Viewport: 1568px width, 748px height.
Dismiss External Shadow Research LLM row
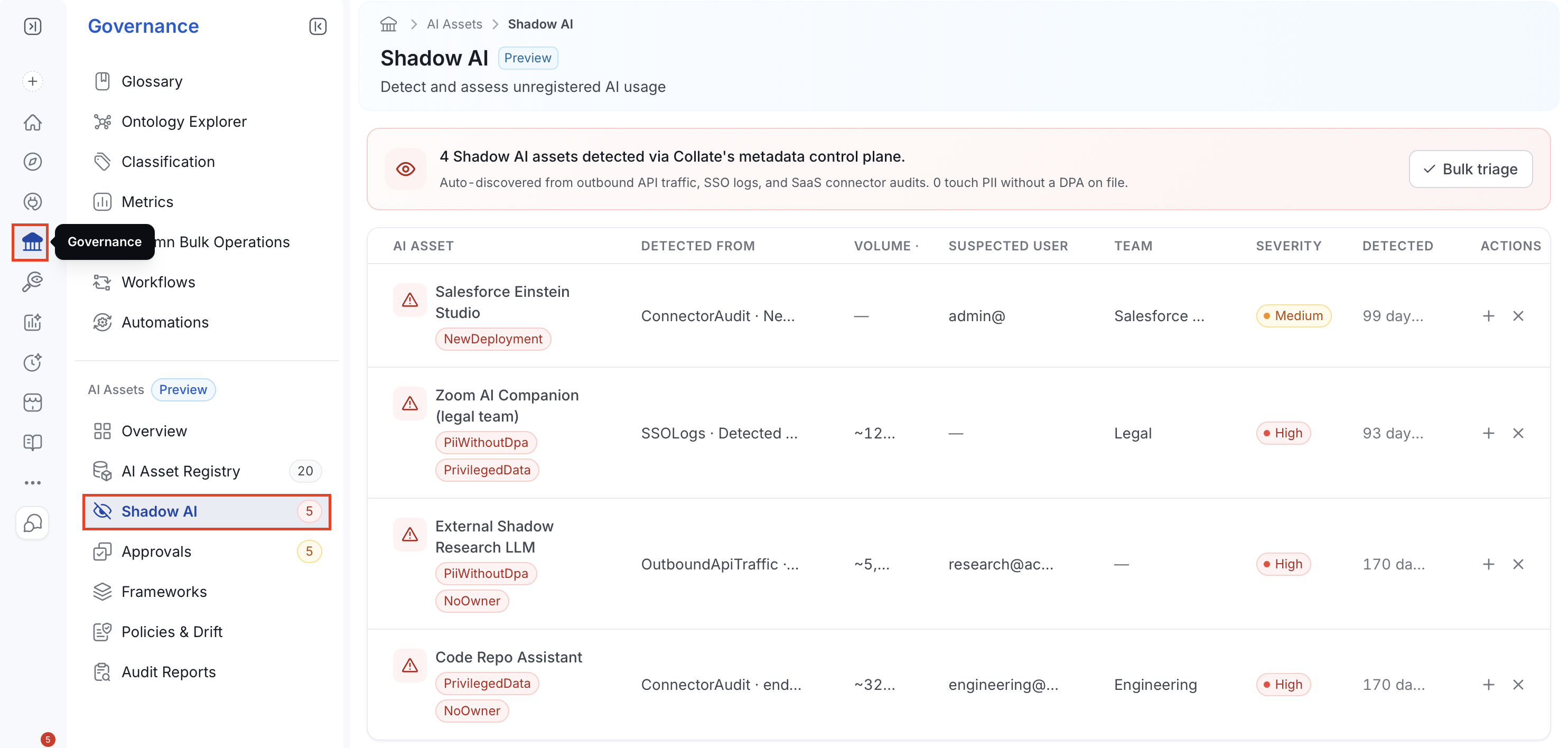(x=1518, y=564)
